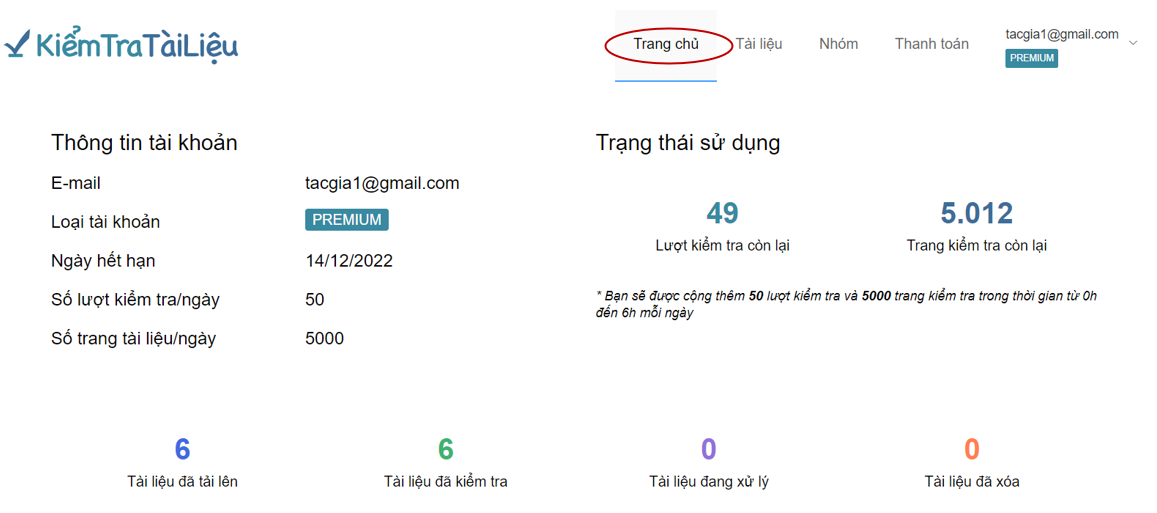Click the value 50 for Số lượt kiểm tra/ngày
Viewport: 1157px width, 513px height.
click(x=314, y=300)
